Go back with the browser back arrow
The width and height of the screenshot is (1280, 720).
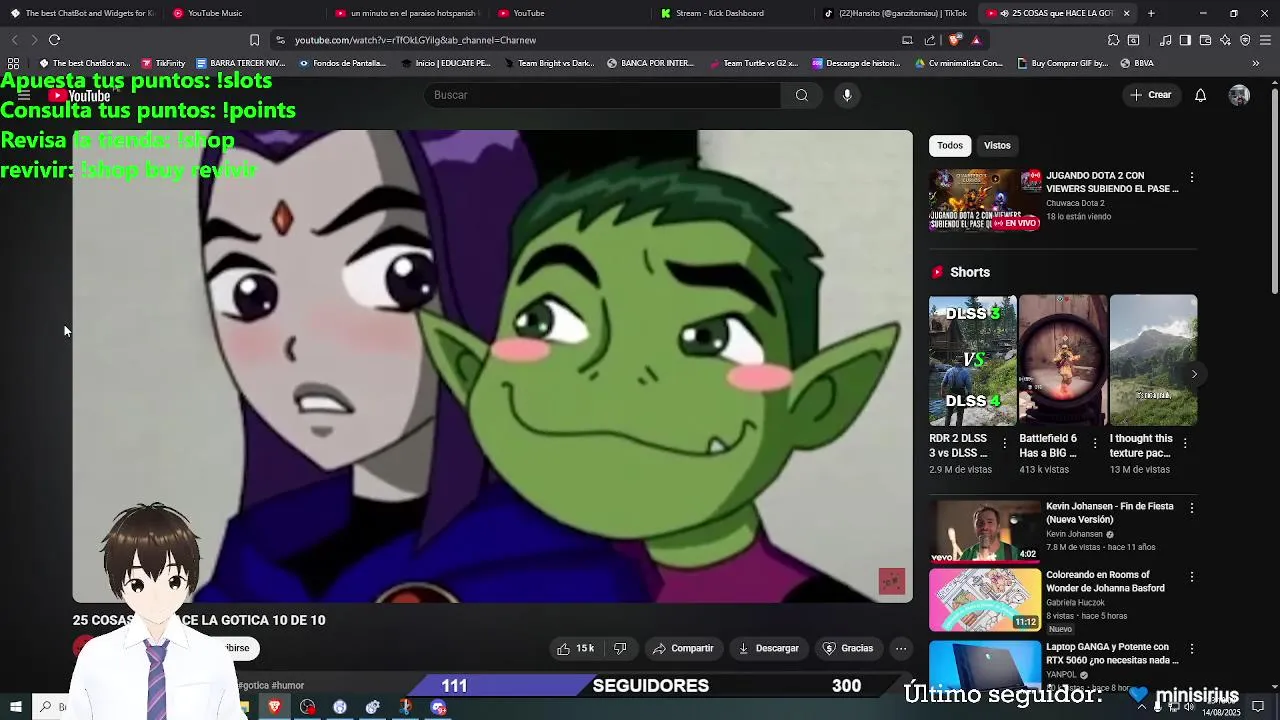[x=14, y=40]
